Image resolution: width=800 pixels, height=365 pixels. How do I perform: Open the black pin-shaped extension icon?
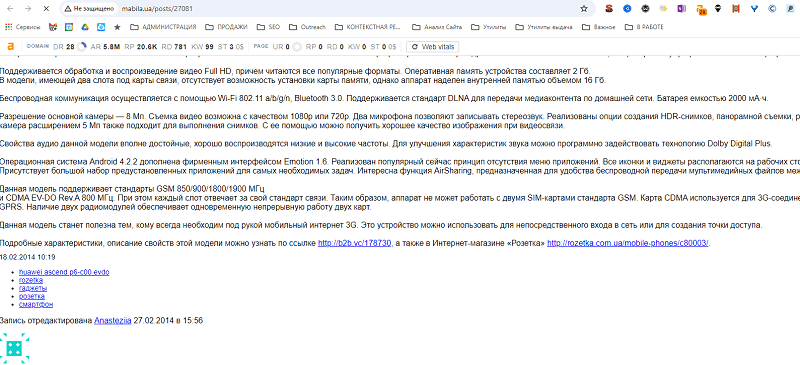718,9
